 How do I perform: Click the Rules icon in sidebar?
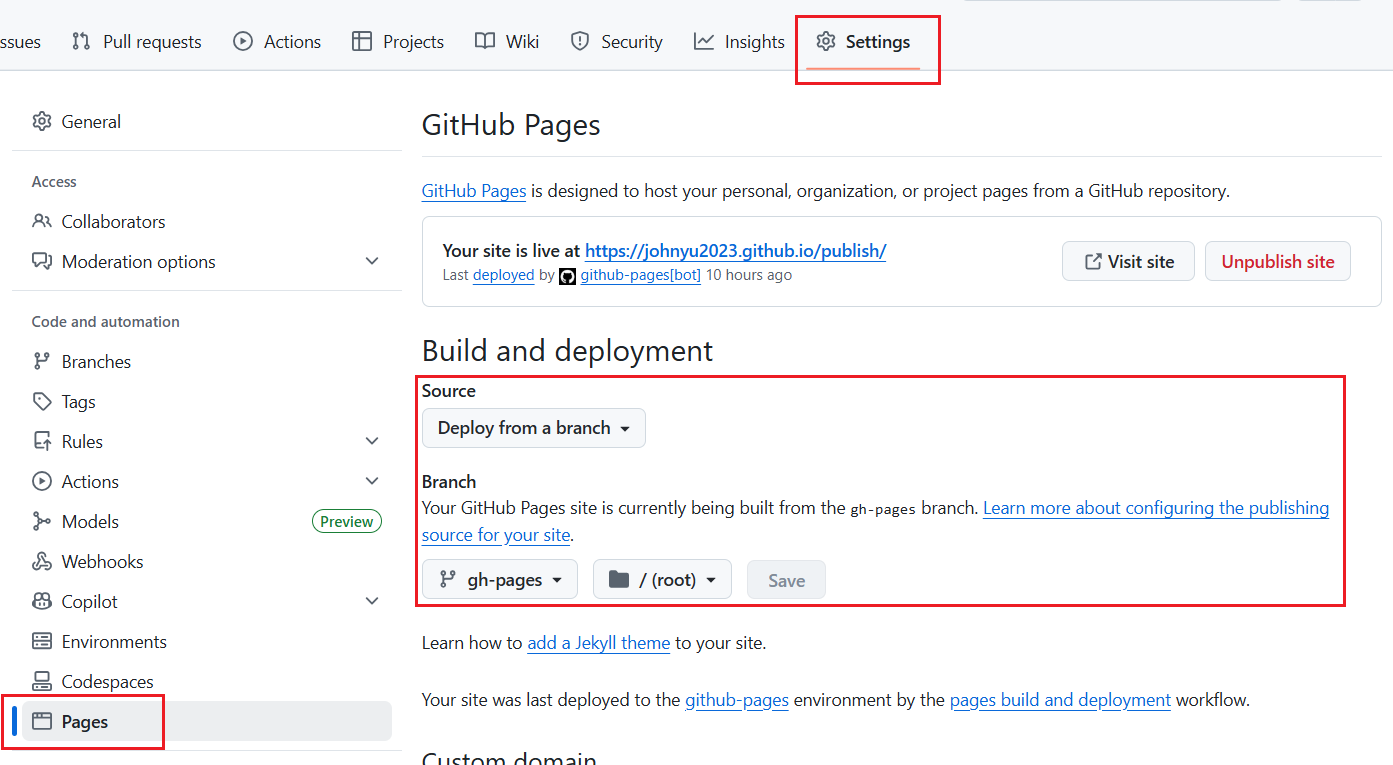coord(42,441)
